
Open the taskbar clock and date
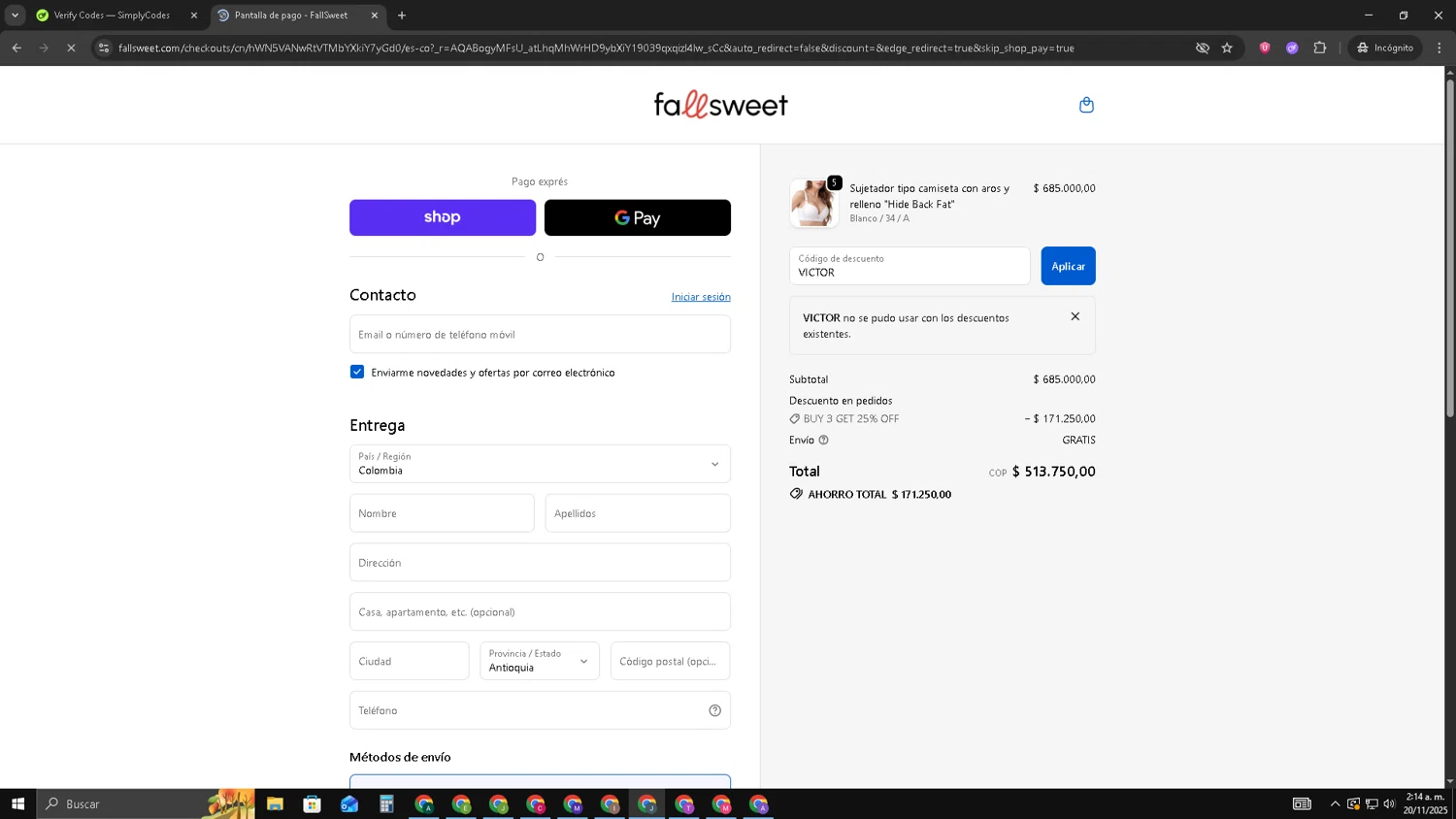tap(1425, 803)
